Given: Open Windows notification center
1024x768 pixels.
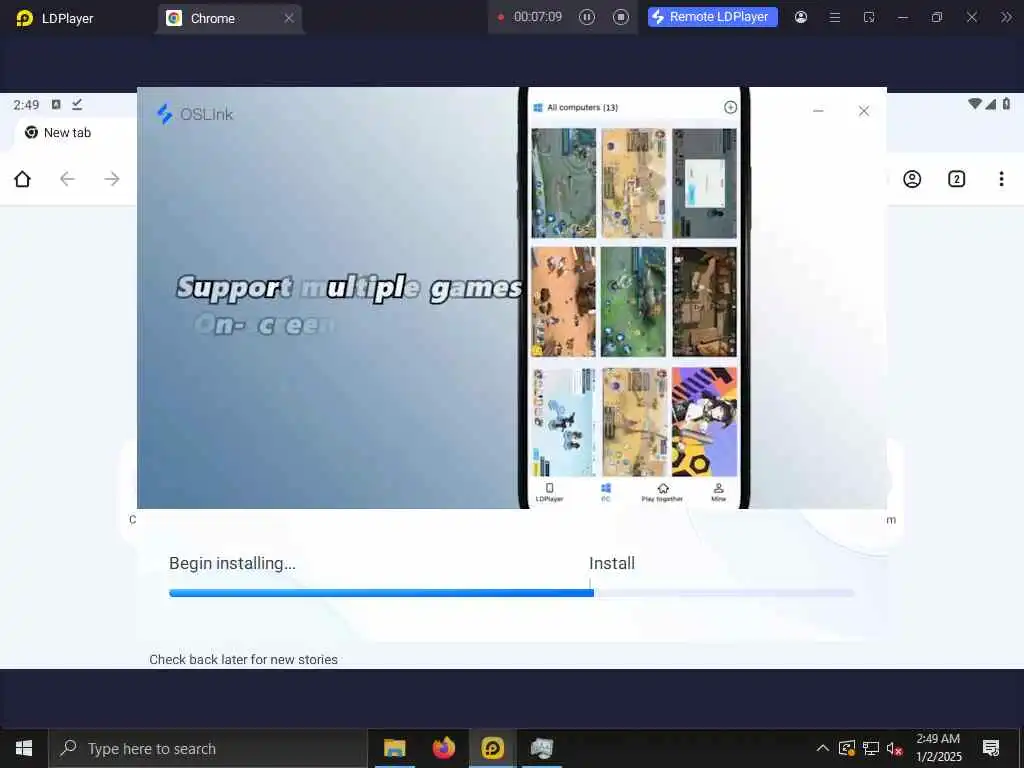Looking at the screenshot, I should tap(991, 748).
